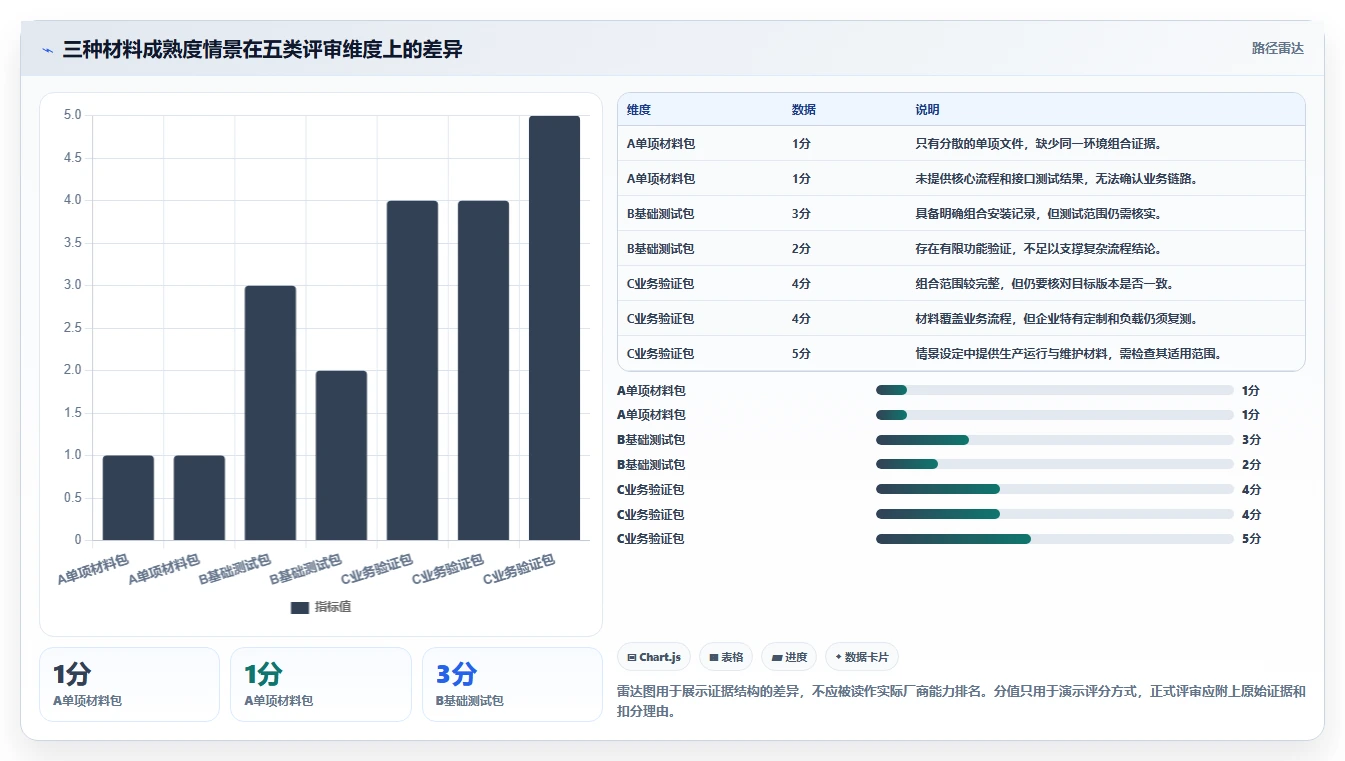Click the 3分 cell in the table
1345x761 pixels.
coord(801,214)
